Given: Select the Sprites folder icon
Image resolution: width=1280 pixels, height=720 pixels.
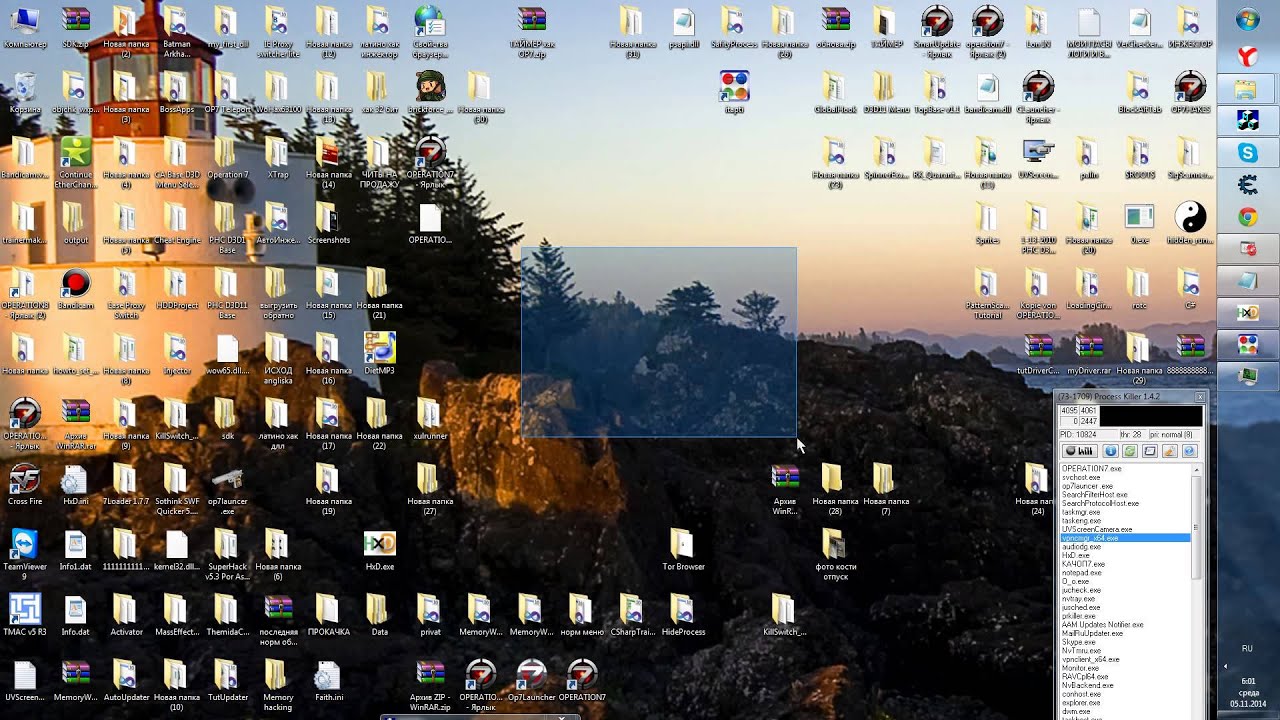Looking at the screenshot, I should pyautogui.click(x=987, y=222).
